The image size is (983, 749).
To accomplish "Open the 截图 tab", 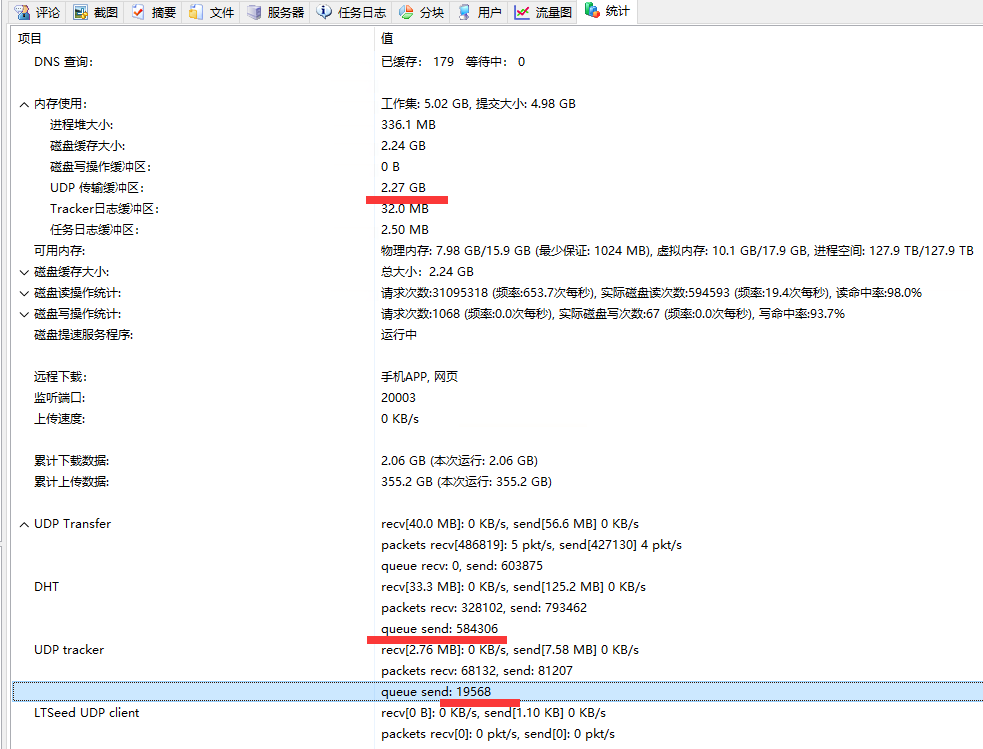I will 95,13.
